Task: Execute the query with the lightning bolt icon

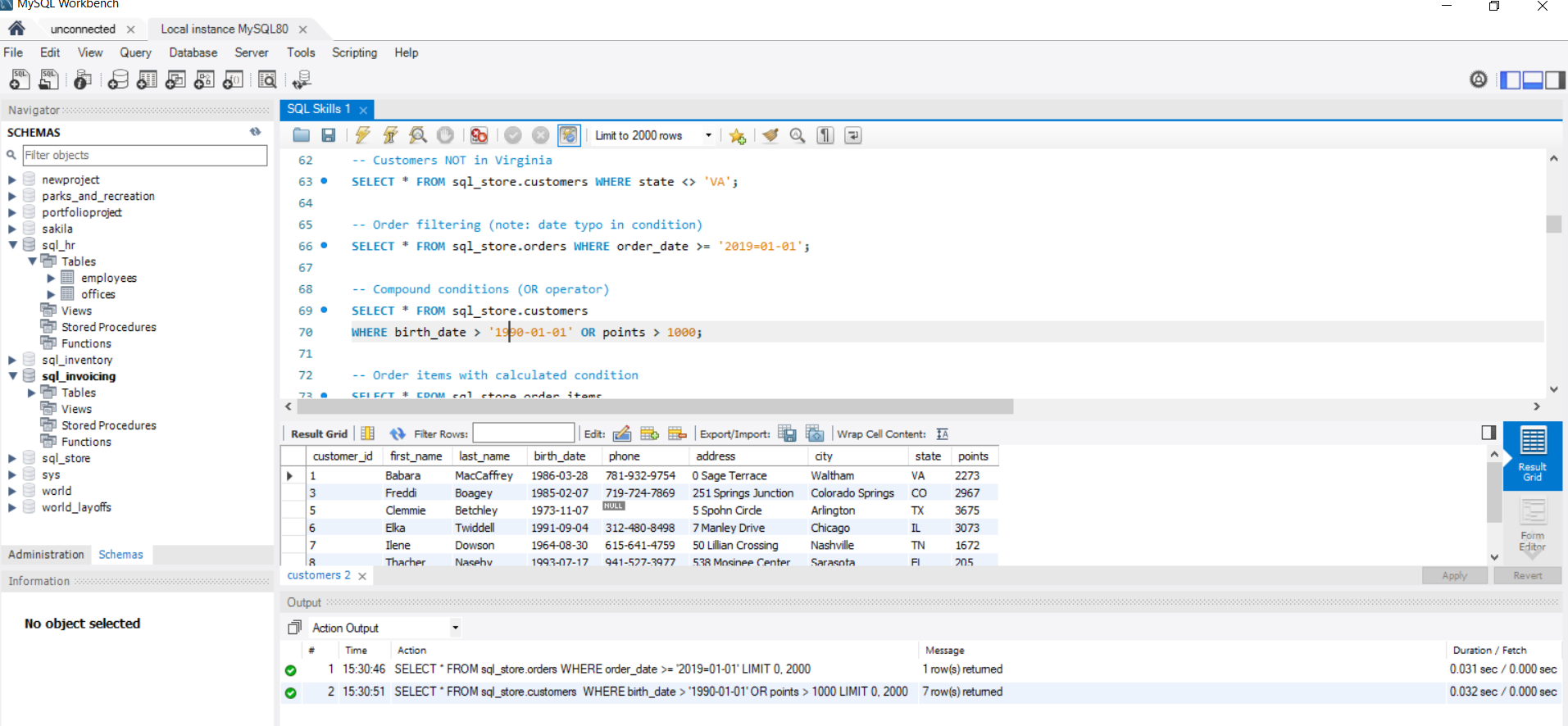Action: 362,135
